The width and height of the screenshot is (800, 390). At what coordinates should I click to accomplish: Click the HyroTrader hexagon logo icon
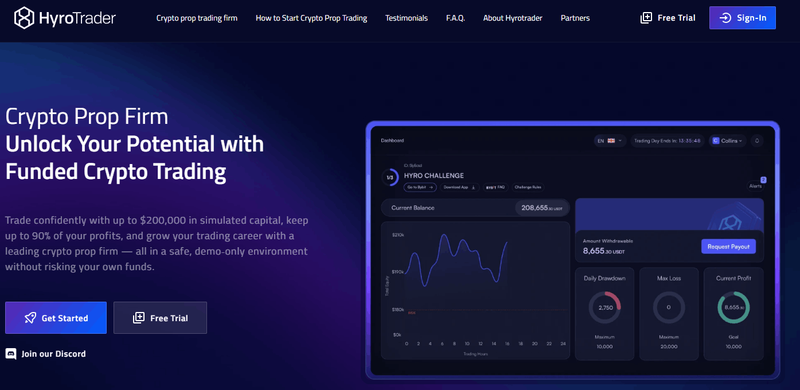pyautogui.click(x=24, y=18)
